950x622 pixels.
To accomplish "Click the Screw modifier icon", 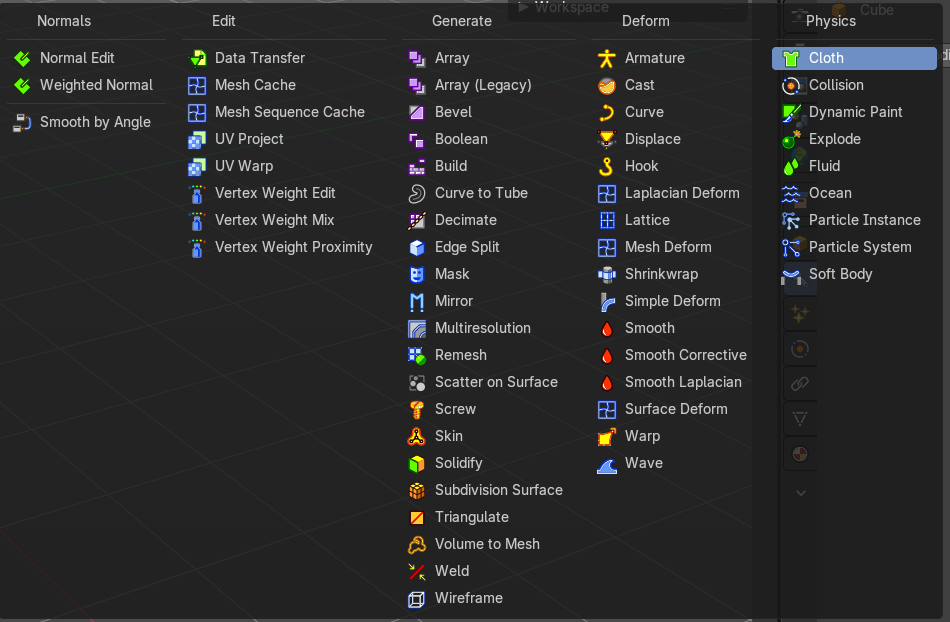I will click(417, 409).
